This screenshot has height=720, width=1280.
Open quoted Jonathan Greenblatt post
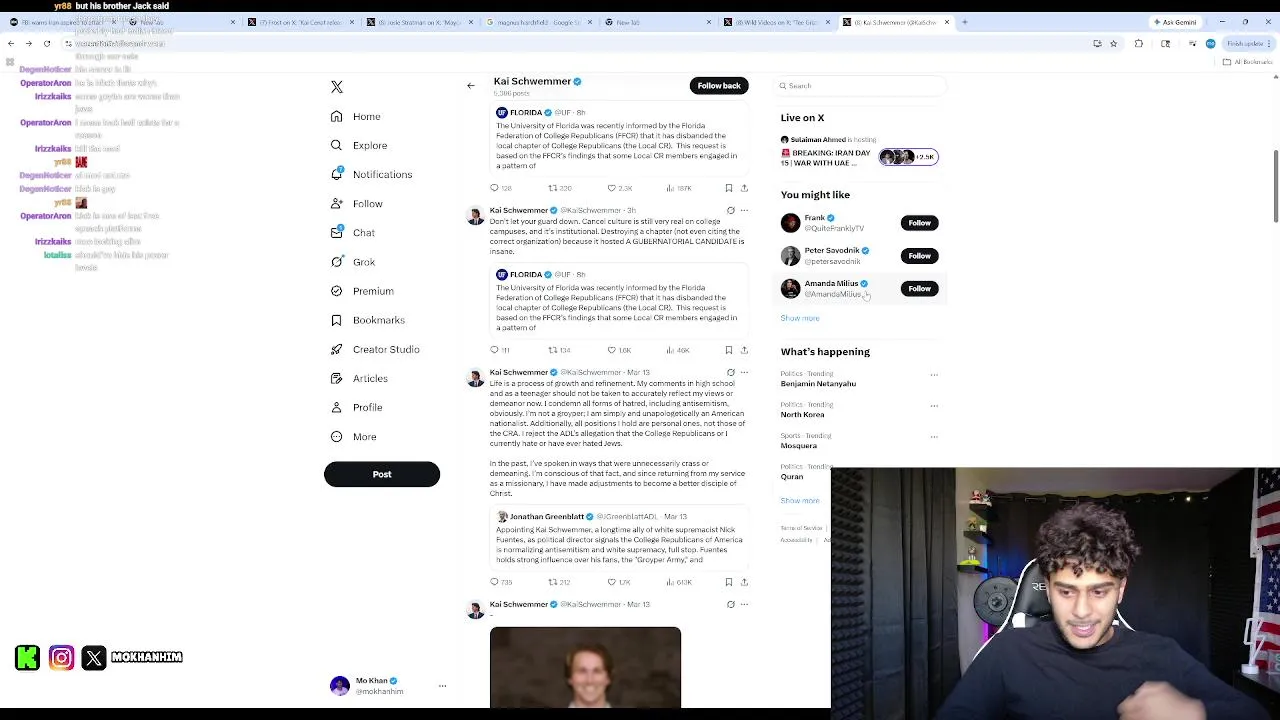pyautogui.click(x=620, y=538)
